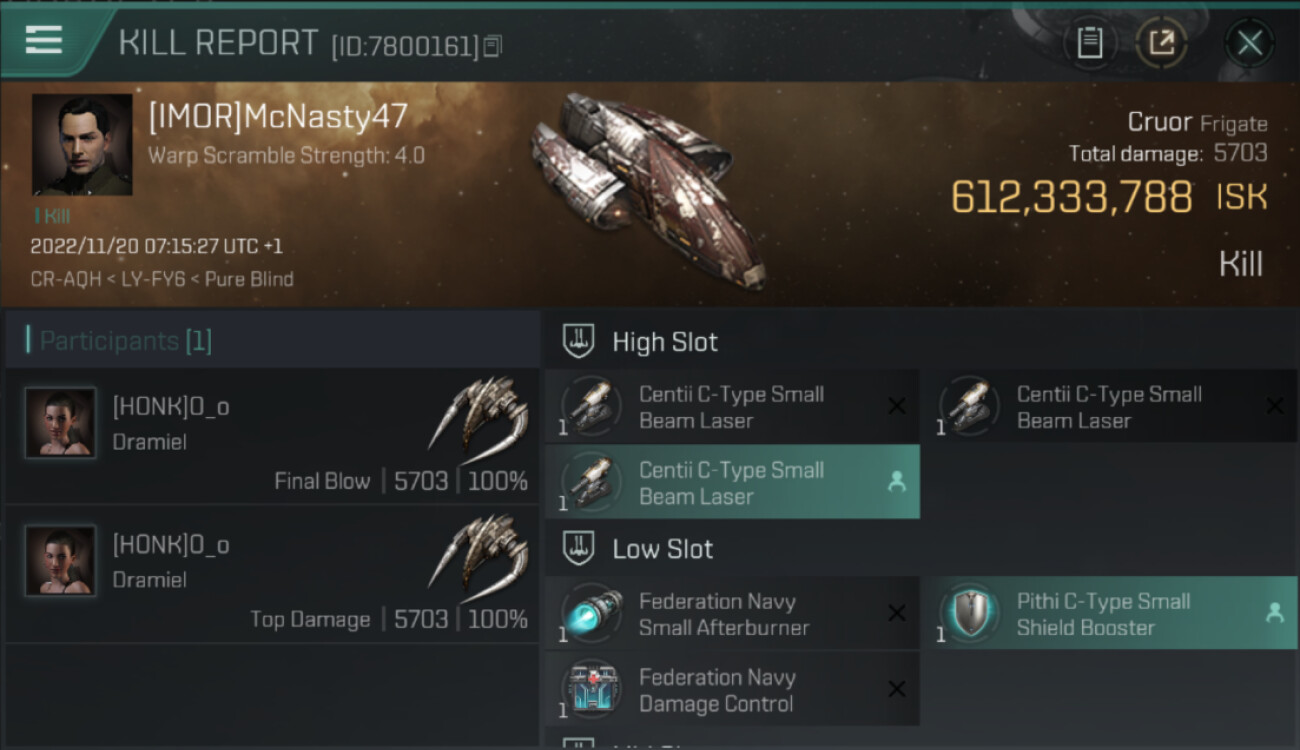Click the share kill report icon
The image size is (1300, 750).
1161,43
